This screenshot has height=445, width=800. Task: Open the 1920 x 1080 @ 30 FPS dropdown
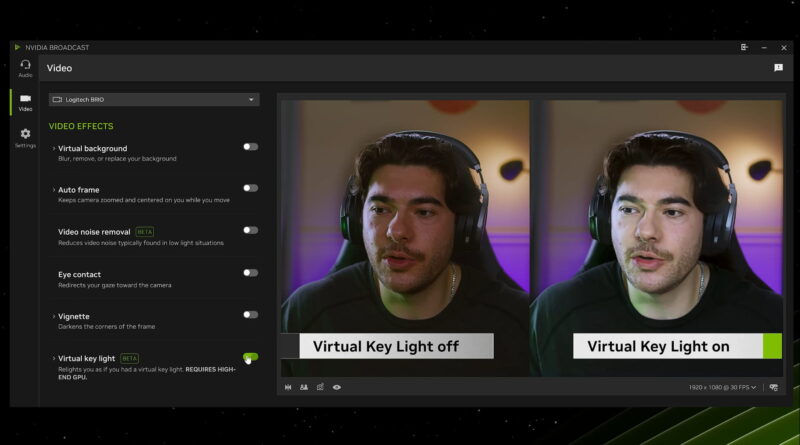(x=722, y=387)
